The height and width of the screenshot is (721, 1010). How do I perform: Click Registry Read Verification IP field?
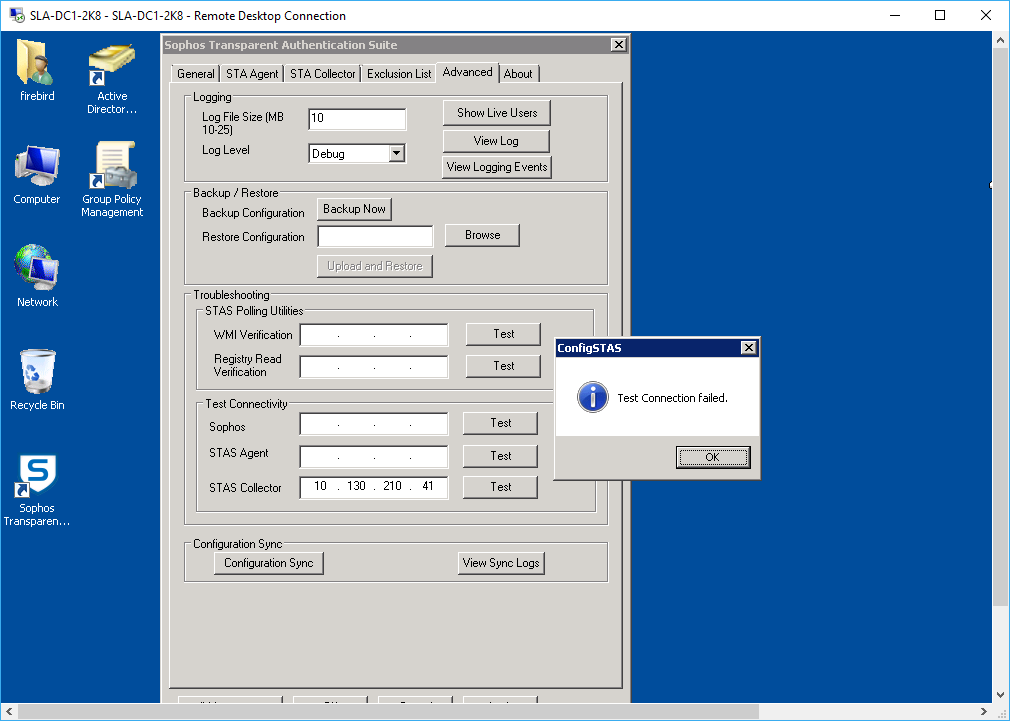pos(374,367)
